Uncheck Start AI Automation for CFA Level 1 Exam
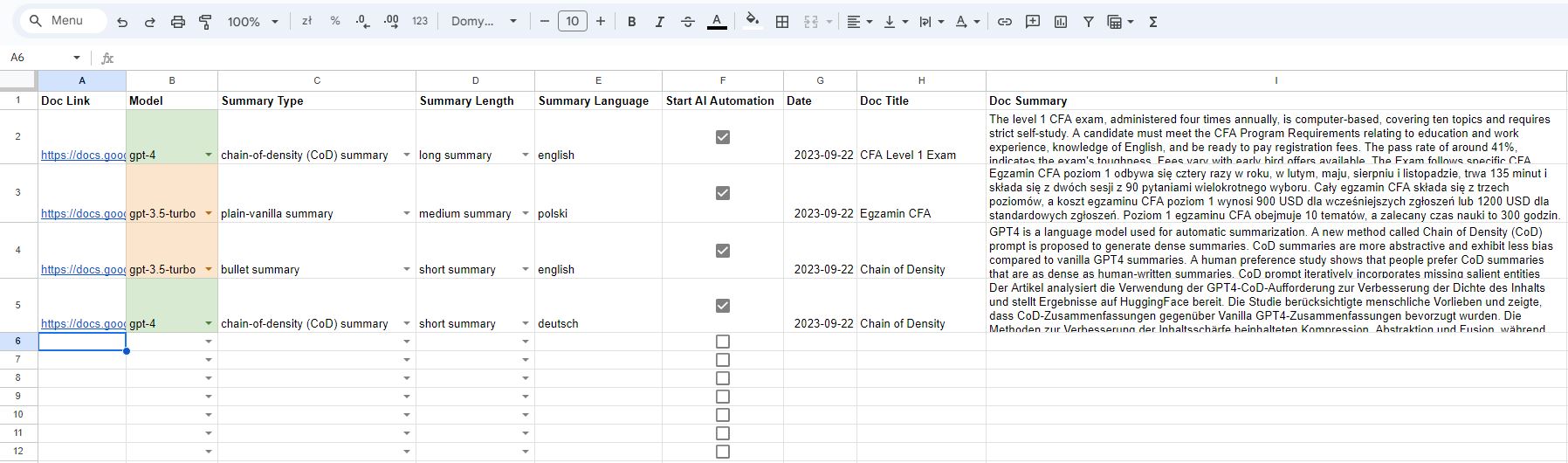1568x463 pixels. click(723, 137)
